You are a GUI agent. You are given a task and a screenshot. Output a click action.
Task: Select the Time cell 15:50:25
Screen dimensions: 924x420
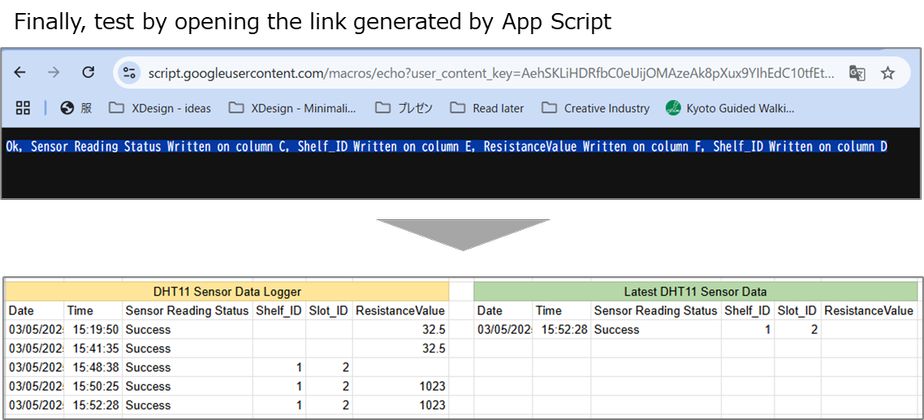[x=93, y=386]
